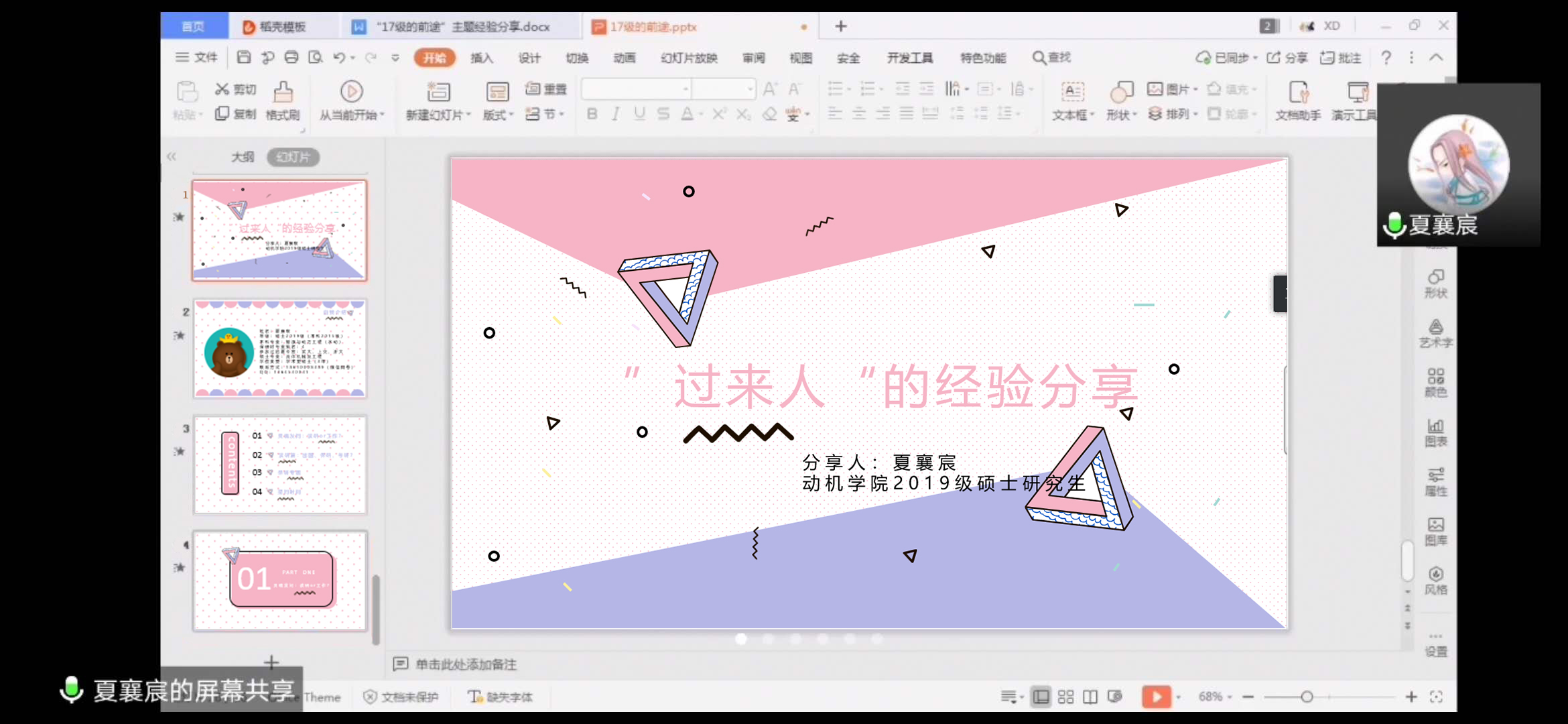Switch to the 17级的前途 docx document tab
Viewport: 1568px width, 724px height.
click(x=462, y=27)
